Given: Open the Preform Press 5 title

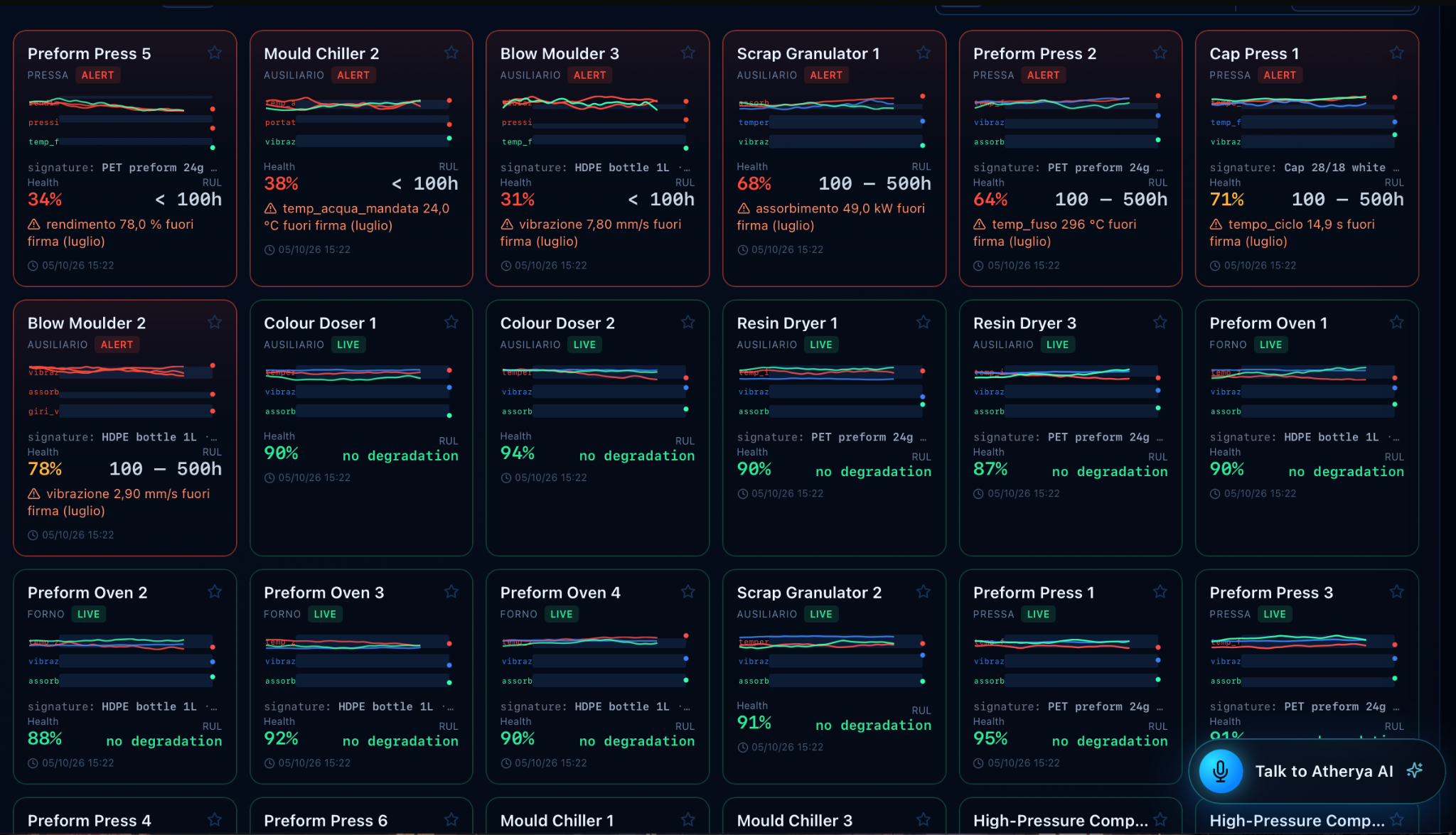Looking at the screenshot, I should click(x=90, y=53).
